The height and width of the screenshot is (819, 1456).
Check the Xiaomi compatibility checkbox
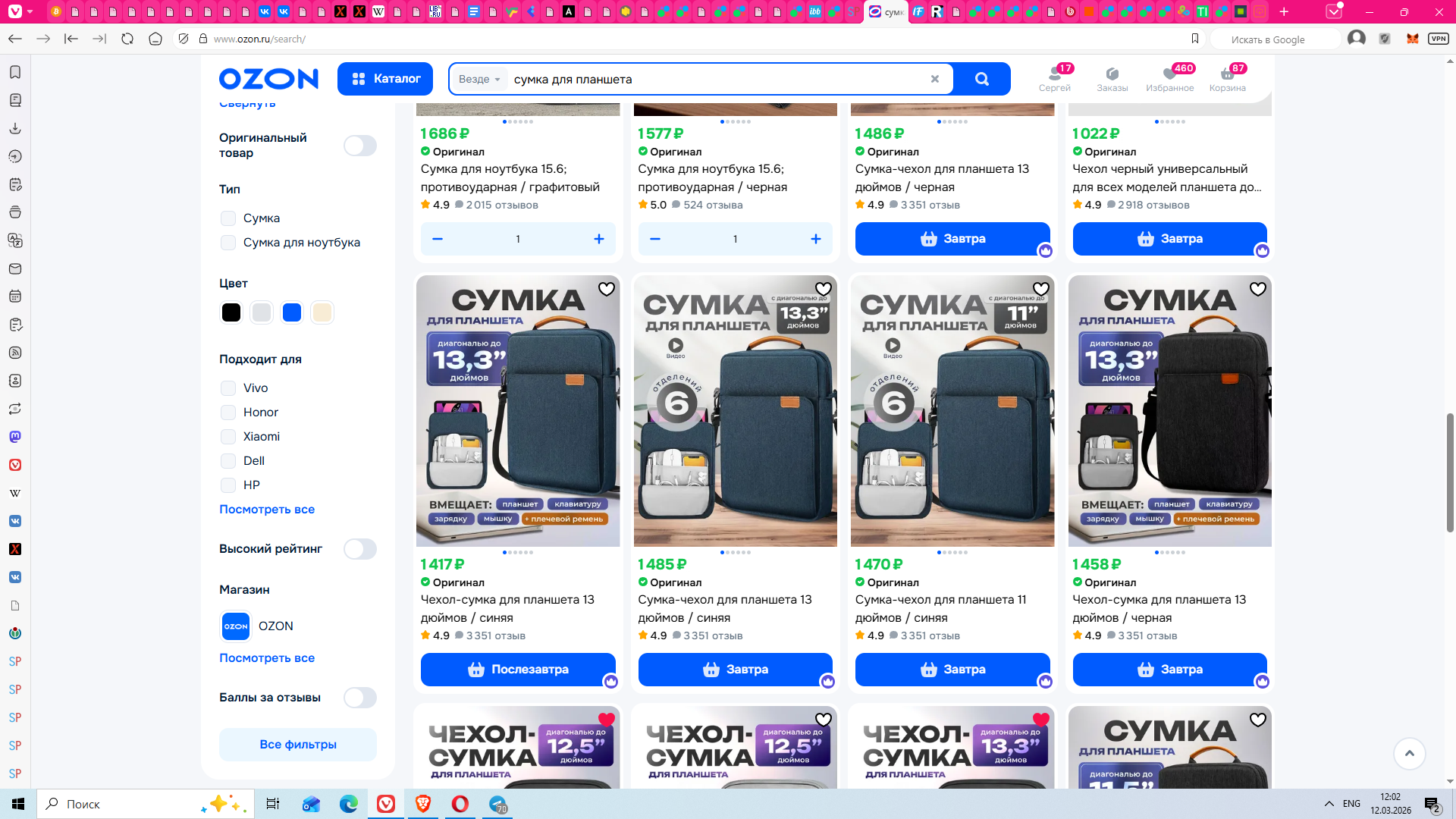click(x=228, y=437)
